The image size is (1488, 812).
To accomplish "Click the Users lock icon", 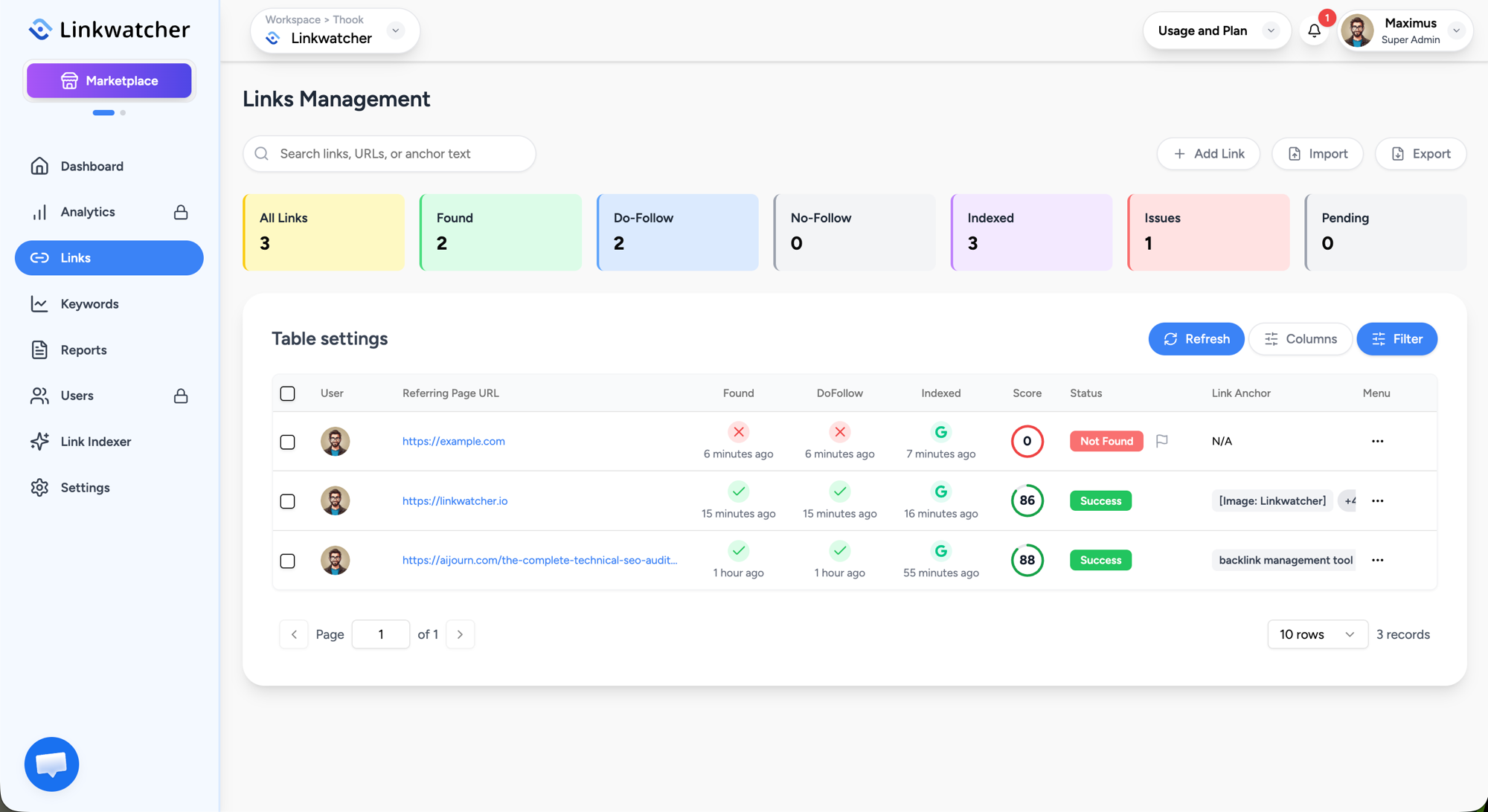I will click(181, 396).
